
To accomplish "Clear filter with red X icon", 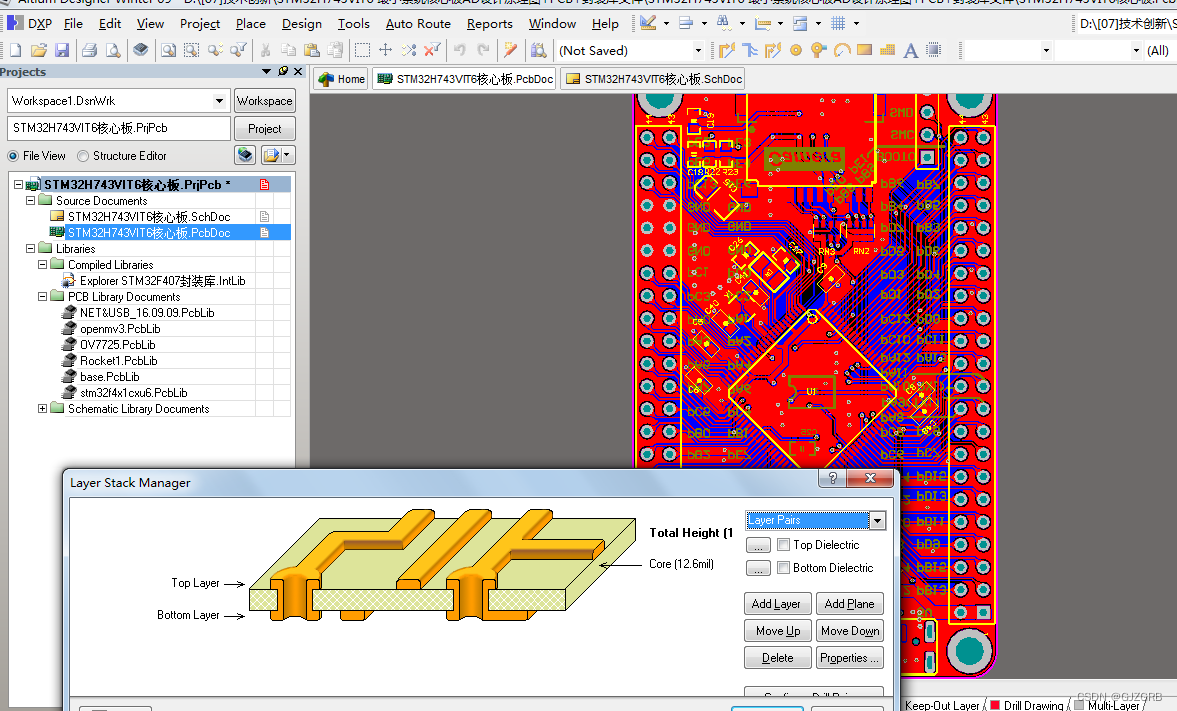I will [432, 50].
